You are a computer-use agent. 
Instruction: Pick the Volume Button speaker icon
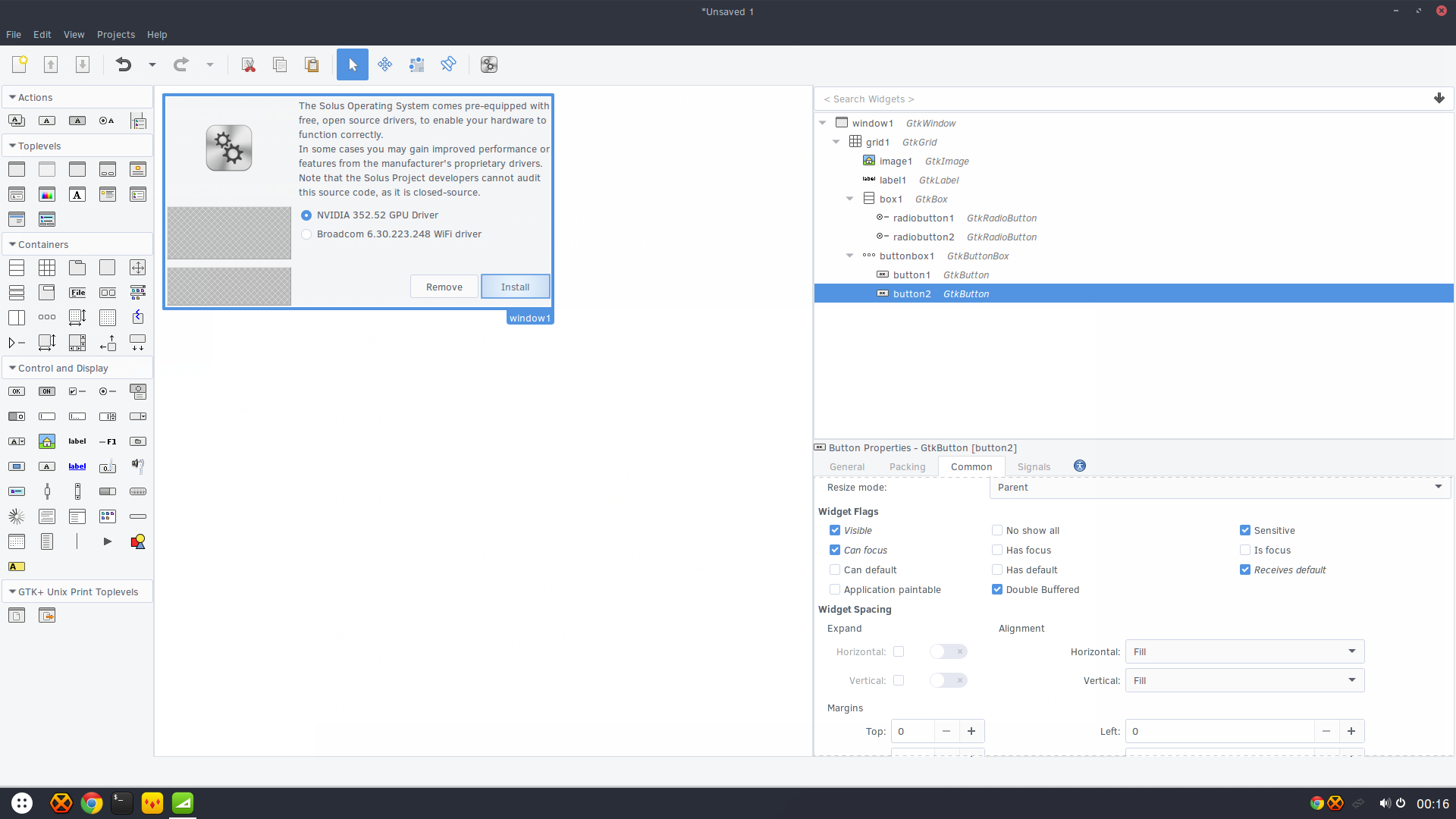point(138,464)
